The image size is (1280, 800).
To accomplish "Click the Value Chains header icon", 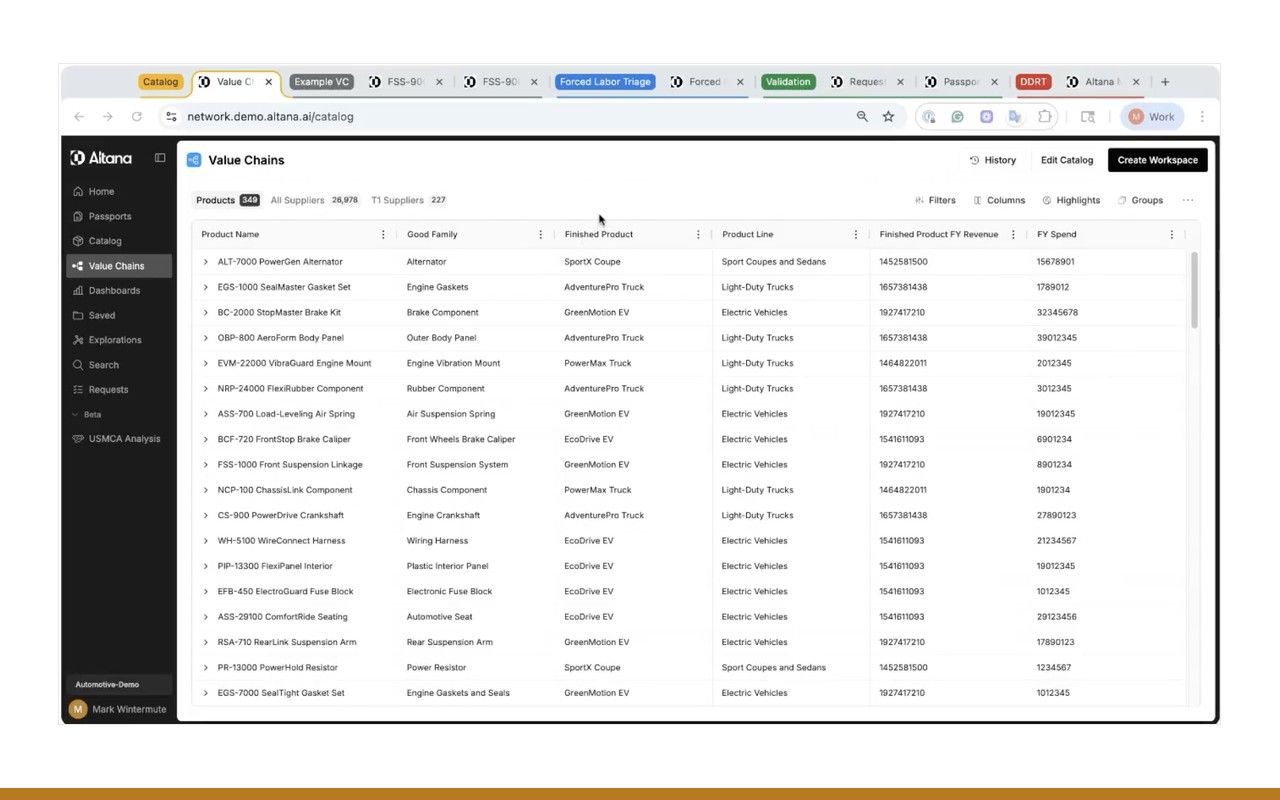I will click(x=194, y=160).
